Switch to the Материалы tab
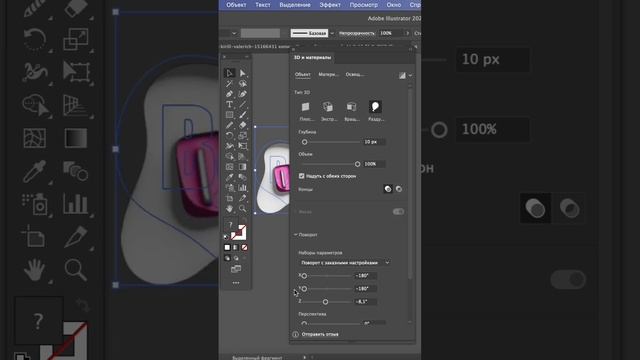This screenshot has height=360, width=640. tap(329, 75)
